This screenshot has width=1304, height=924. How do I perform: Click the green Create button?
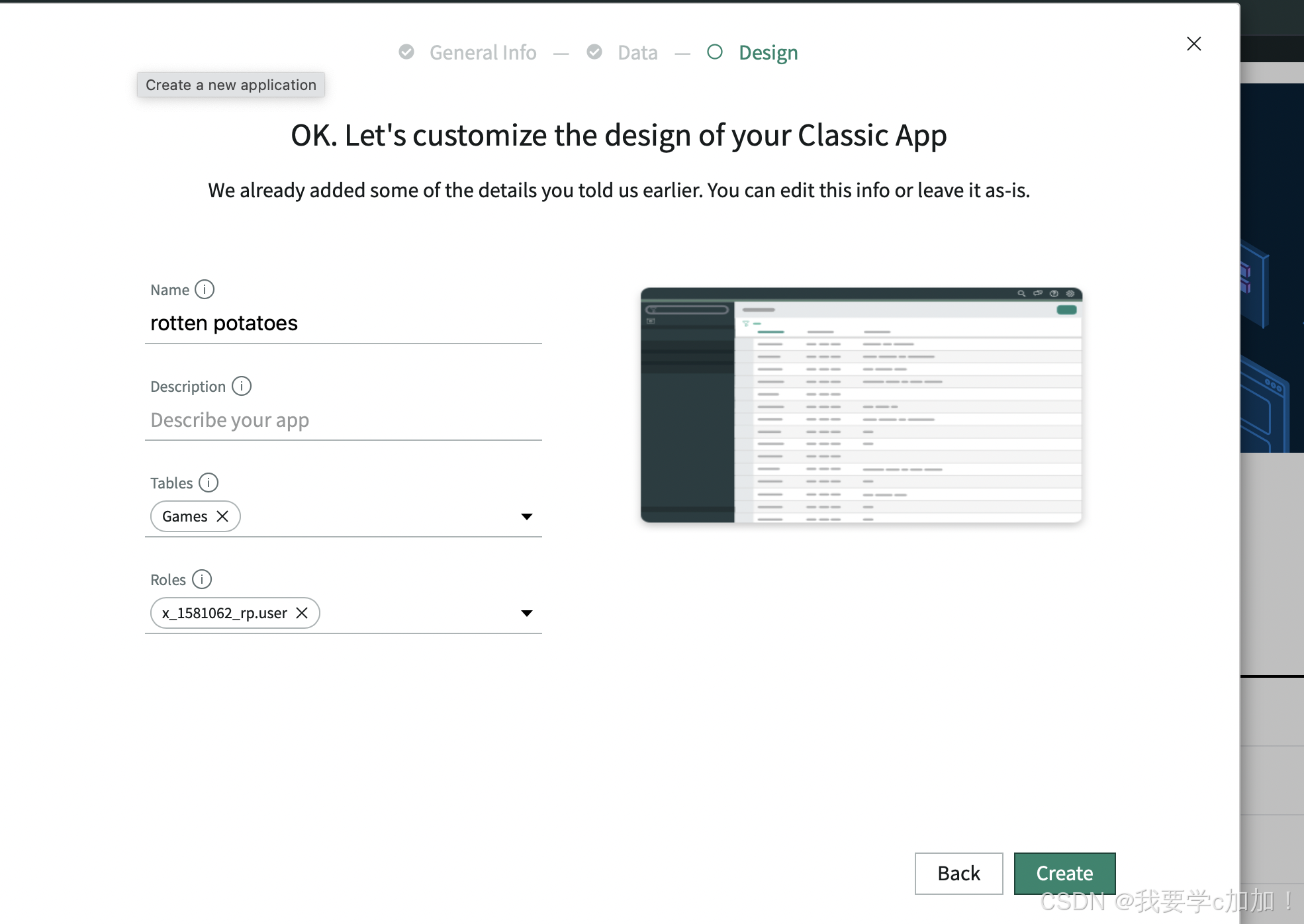pos(1064,873)
